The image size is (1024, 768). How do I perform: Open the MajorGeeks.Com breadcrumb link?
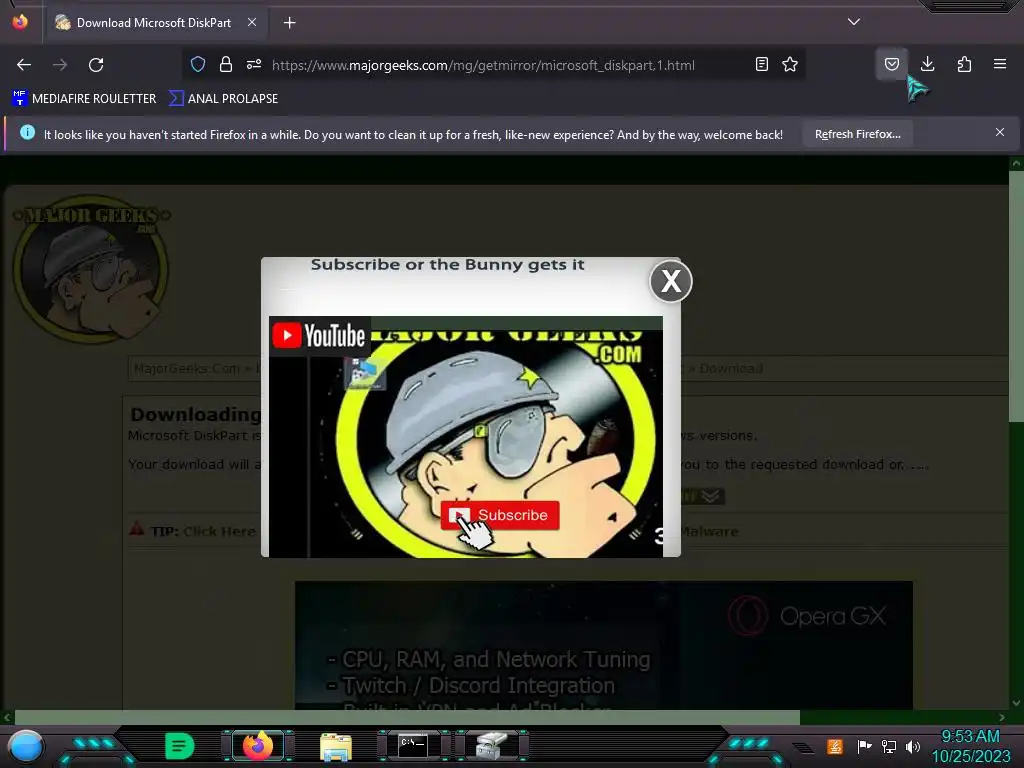pyautogui.click(x=186, y=368)
